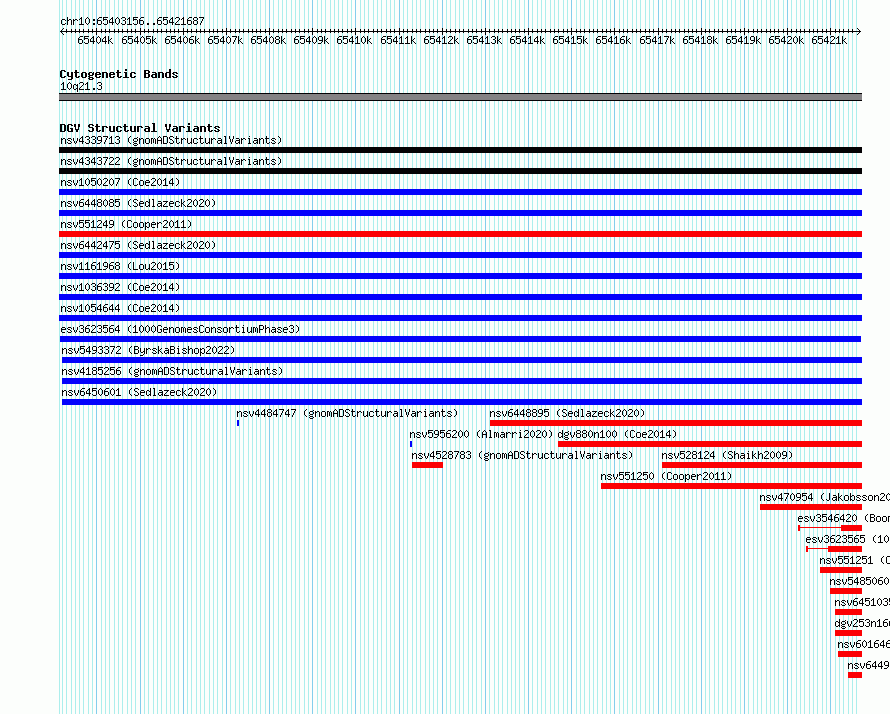
Task: Open the dgv253n16 variant label
Action: [x=862, y=623]
